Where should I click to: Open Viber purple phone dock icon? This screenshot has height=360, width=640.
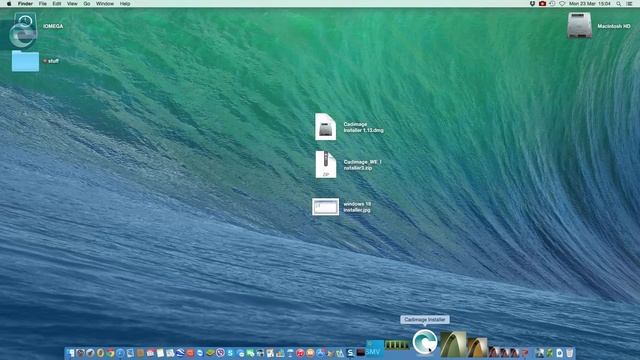[220, 353]
